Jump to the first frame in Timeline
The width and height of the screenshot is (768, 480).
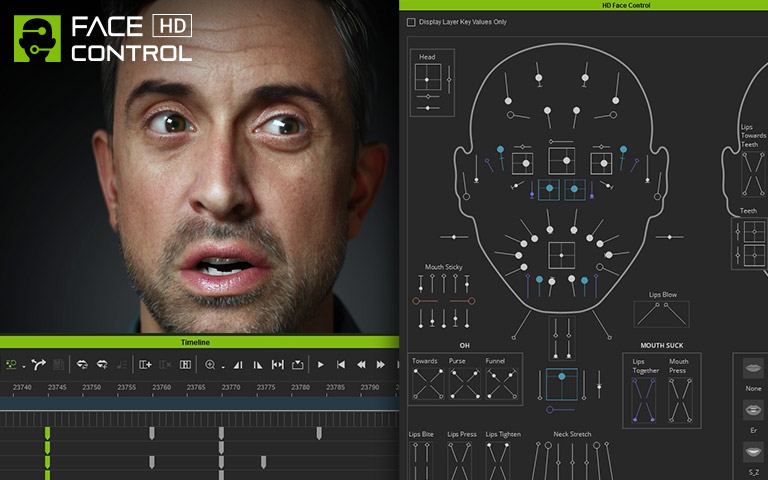341,365
